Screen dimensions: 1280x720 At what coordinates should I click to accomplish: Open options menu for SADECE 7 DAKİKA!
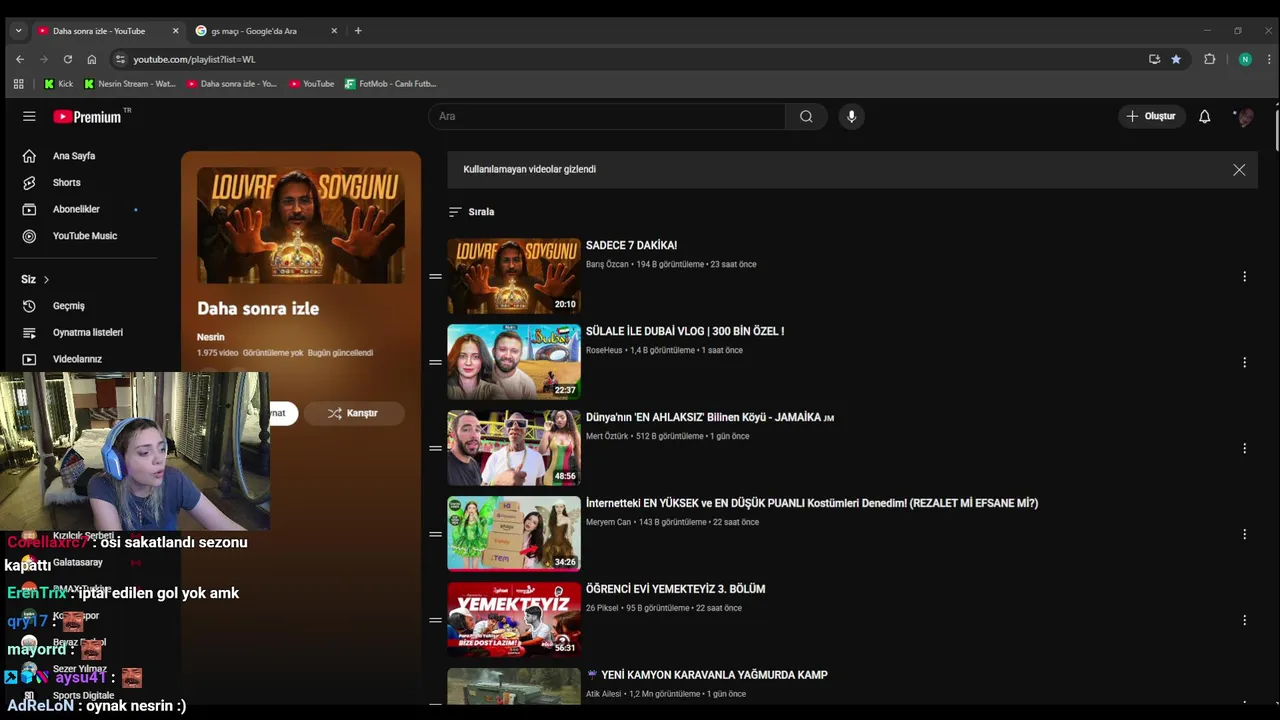pos(1244,276)
